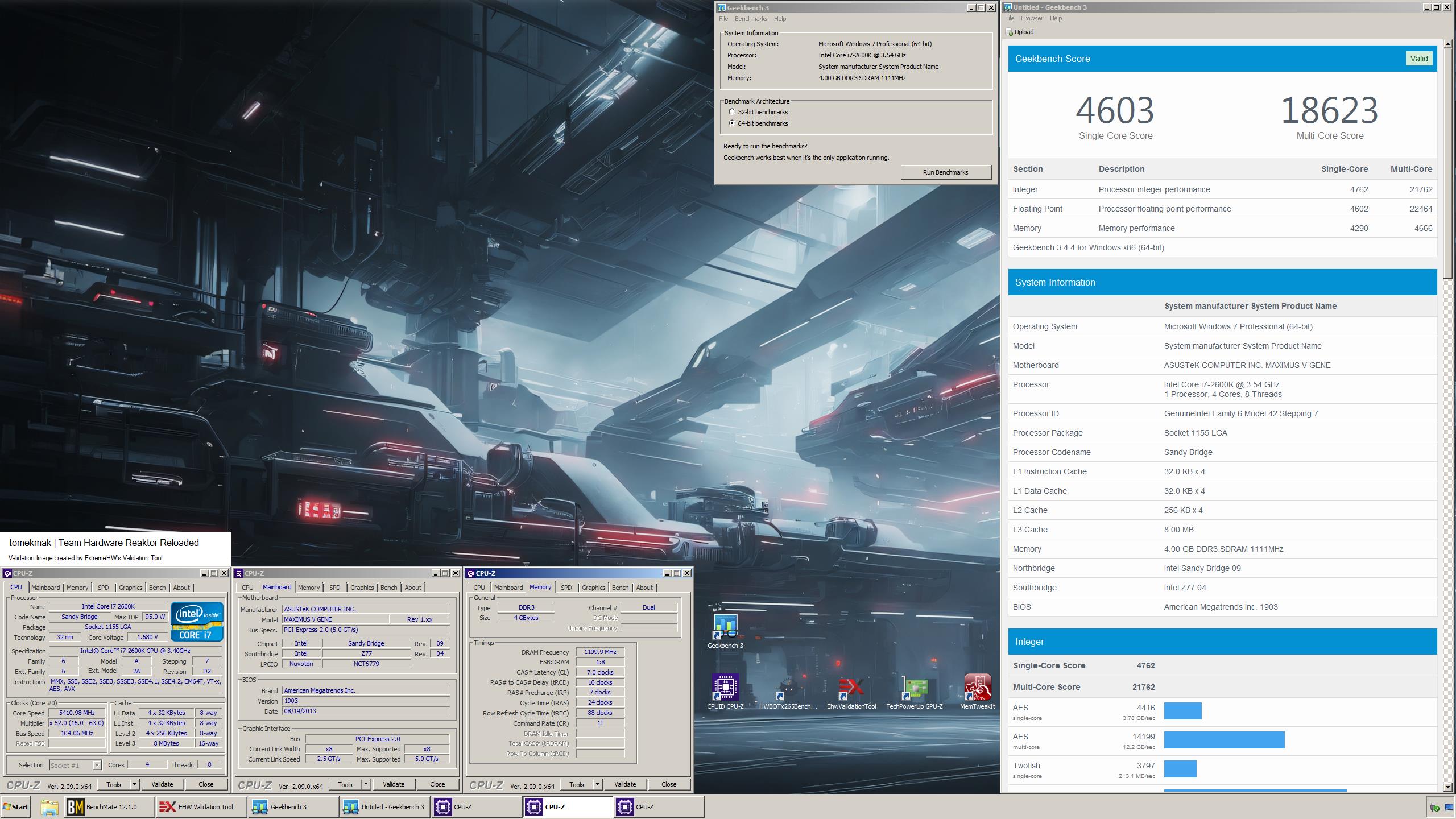Click the Sandy Bridge code name field
This screenshot has height=819, width=1456.
[x=80, y=617]
